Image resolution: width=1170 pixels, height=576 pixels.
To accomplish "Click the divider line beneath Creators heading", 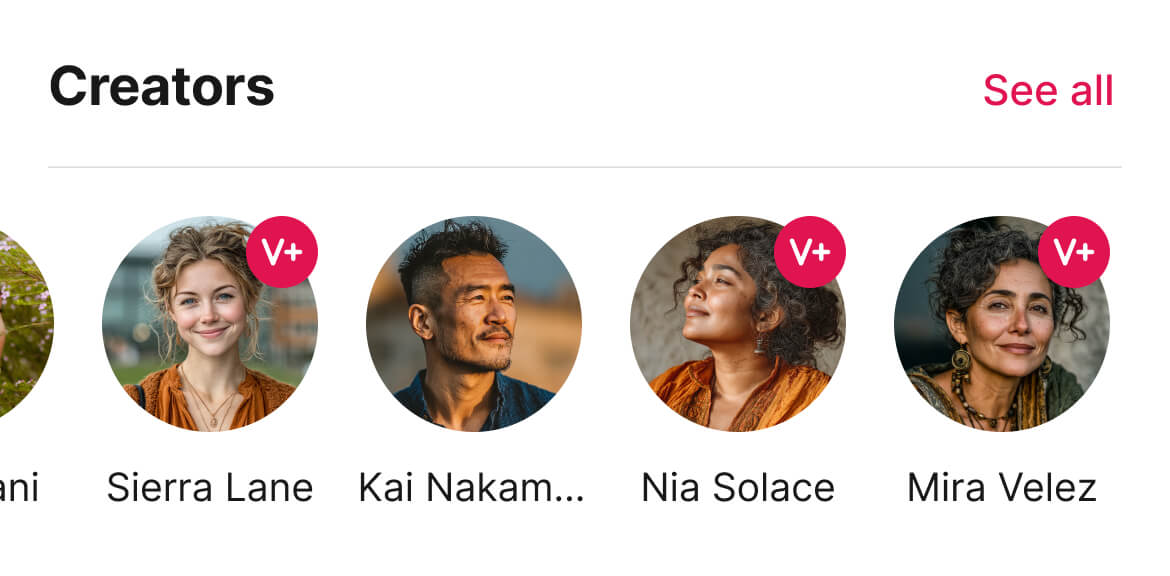I will pyautogui.click(x=585, y=167).
